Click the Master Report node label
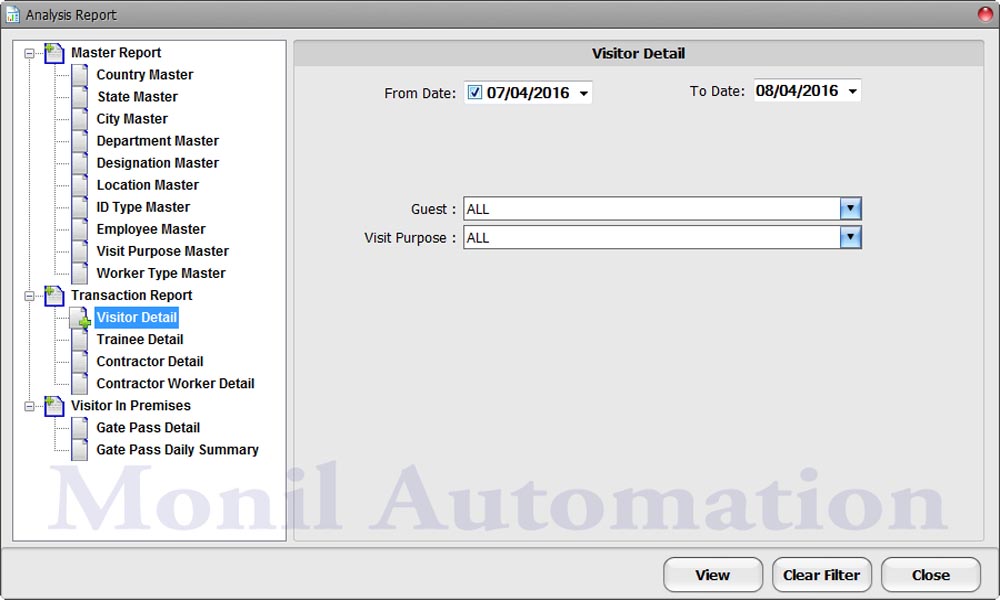 point(116,53)
